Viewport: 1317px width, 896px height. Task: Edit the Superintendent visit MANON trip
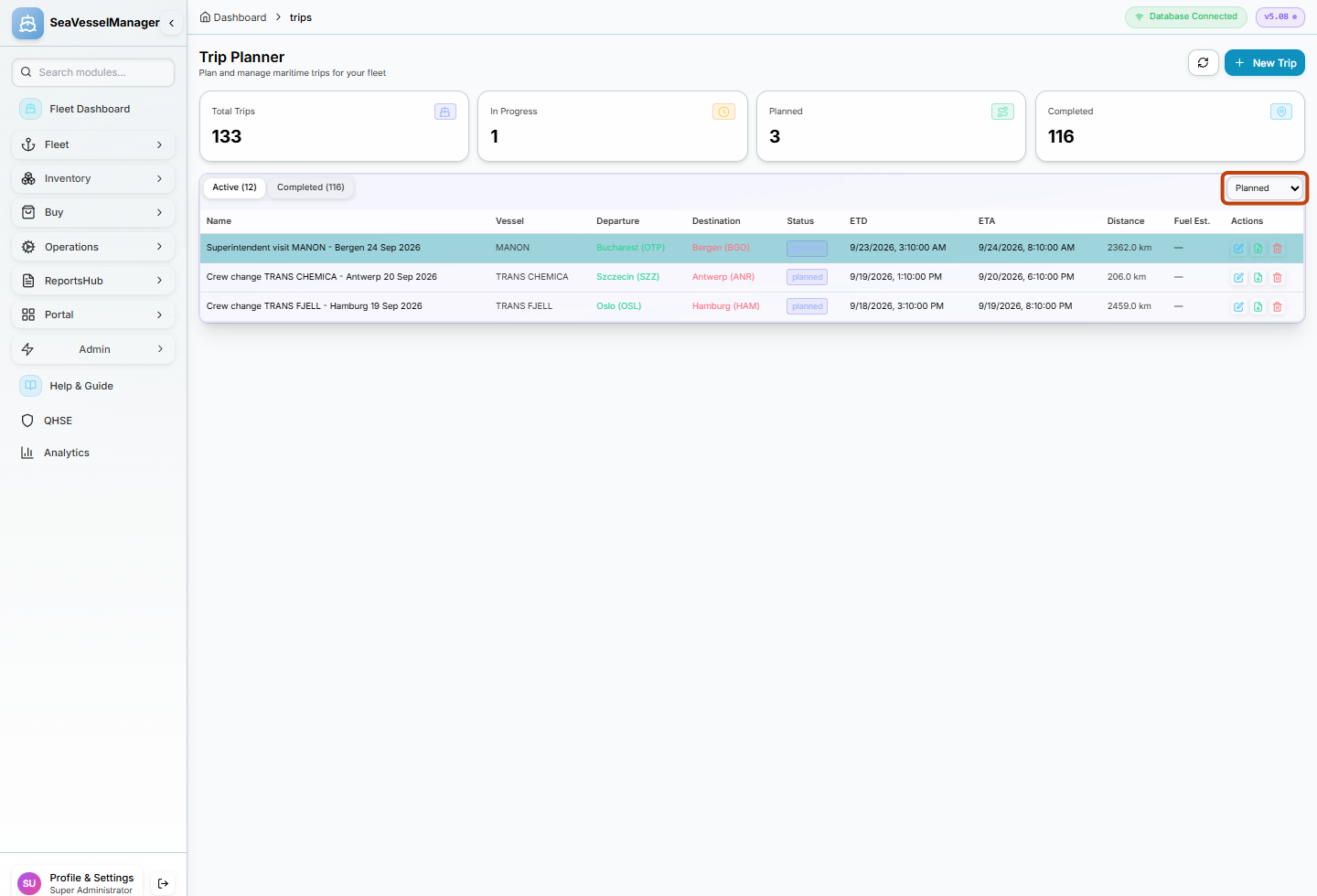point(1238,249)
